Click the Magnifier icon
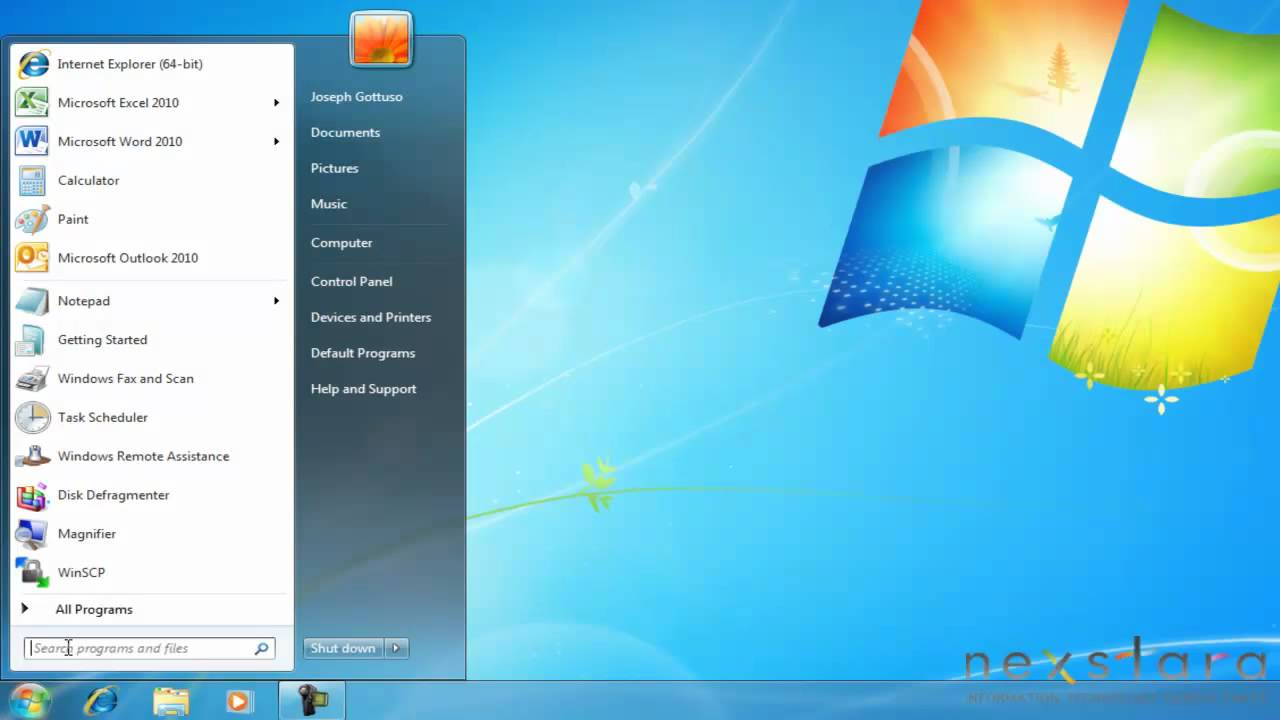 tap(32, 534)
